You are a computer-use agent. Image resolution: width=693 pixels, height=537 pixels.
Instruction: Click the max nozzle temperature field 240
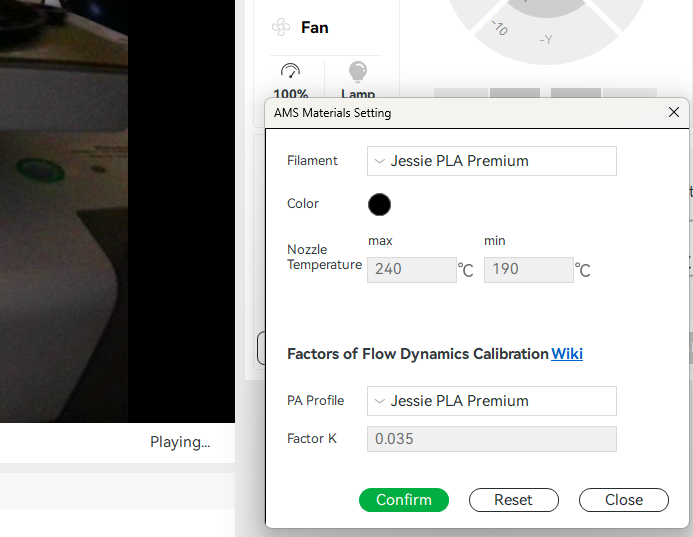[x=411, y=270]
